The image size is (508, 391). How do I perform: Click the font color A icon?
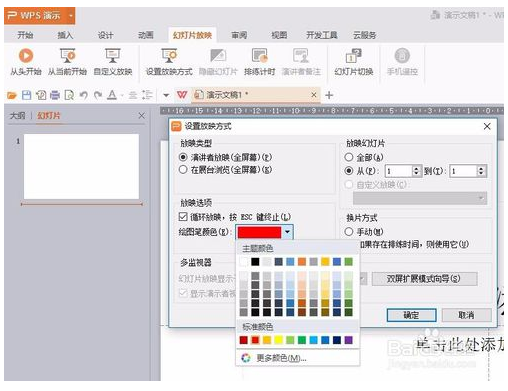[112, 95]
